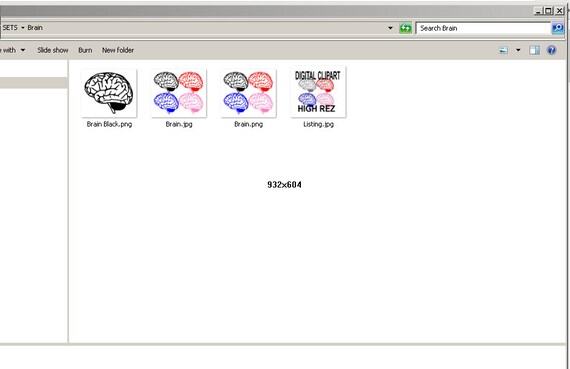The width and height of the screenshot is (570, 369).
Task: Select the Brain.jpg thumbnail
Action: click(179, 93)
